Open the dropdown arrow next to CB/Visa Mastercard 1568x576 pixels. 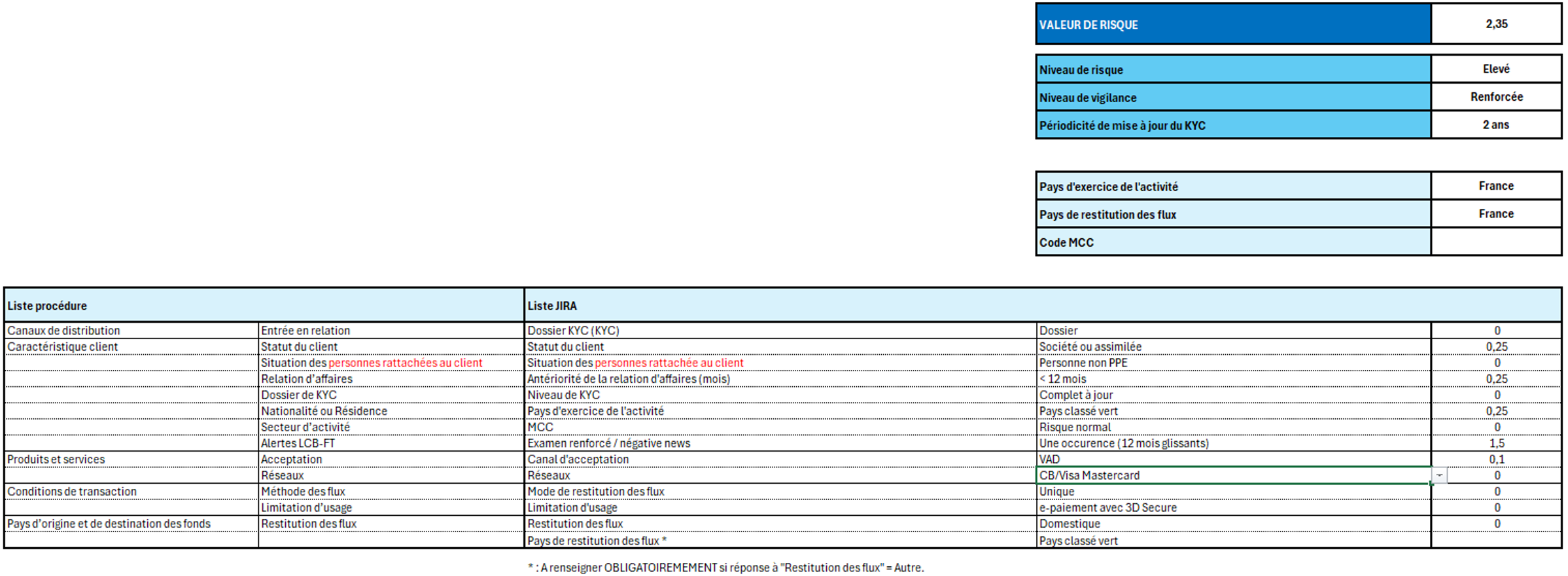pos(1439,476)
